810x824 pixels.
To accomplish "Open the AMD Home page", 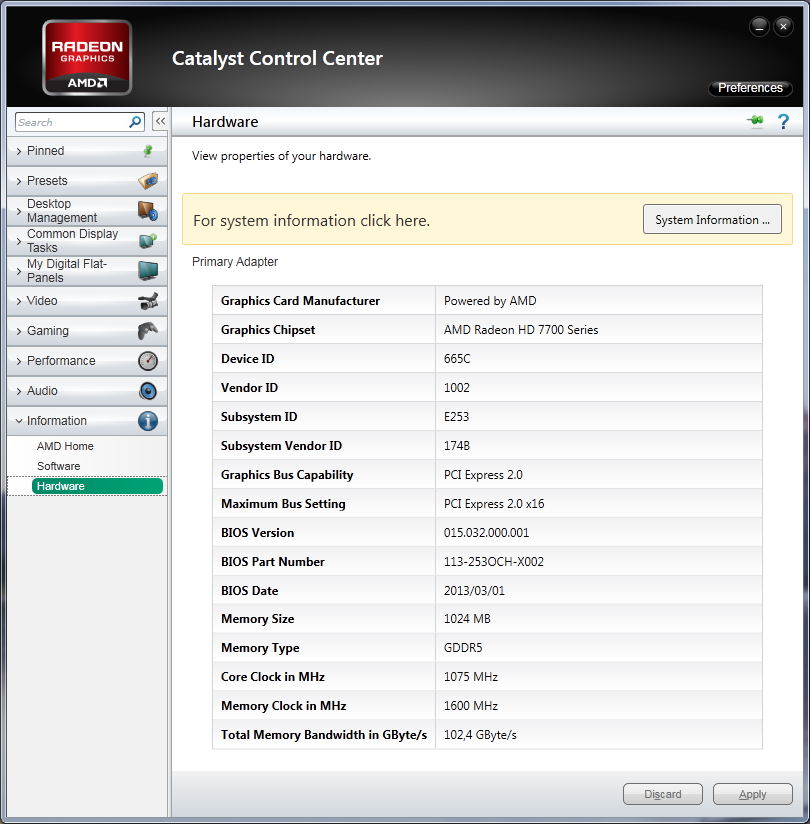I will coord(65,446).
